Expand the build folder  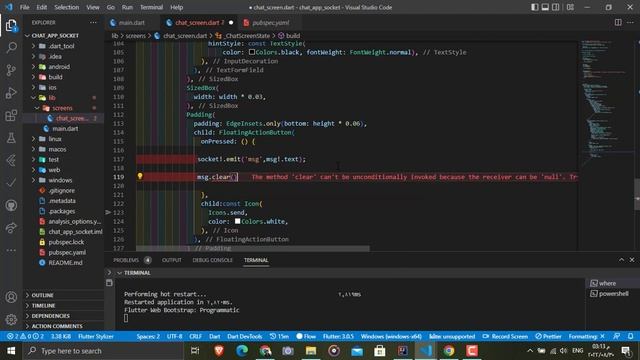[55, 77]
